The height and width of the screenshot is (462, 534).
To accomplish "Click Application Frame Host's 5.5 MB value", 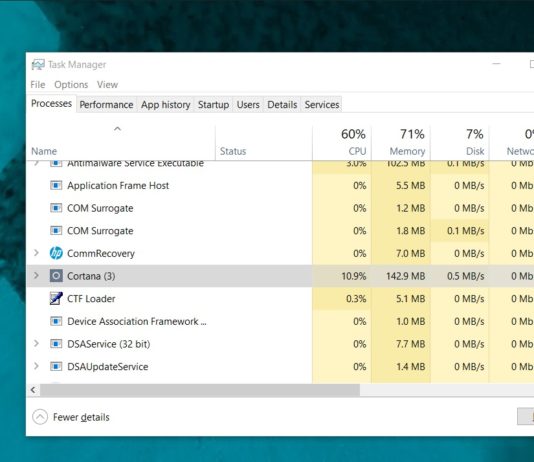I will 411,186.
